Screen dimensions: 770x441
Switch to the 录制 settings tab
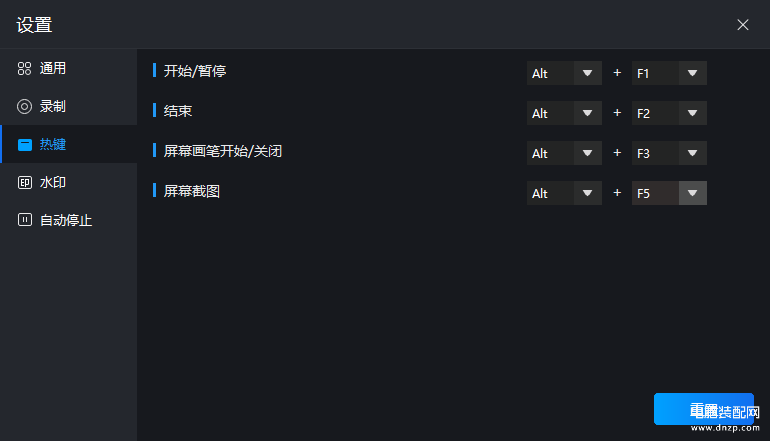click(x=69, y=107)
